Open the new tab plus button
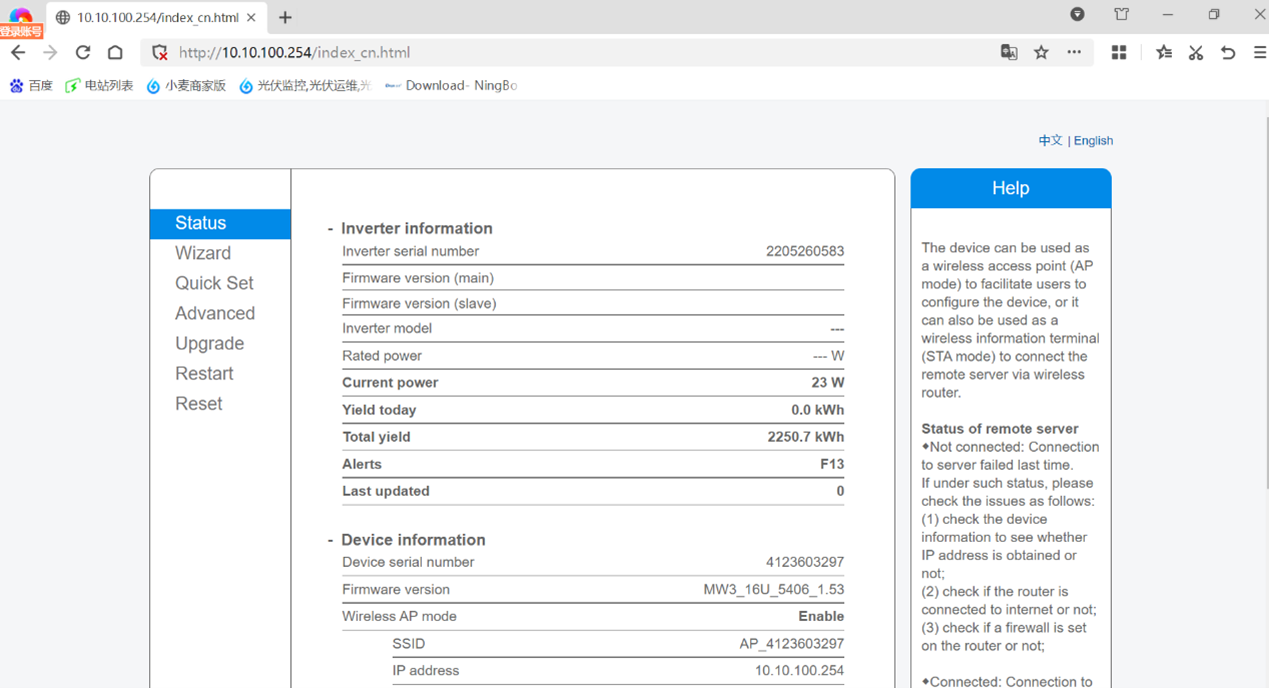The width and height of the screenshot is (1269, 688). [x=285, y=18]
